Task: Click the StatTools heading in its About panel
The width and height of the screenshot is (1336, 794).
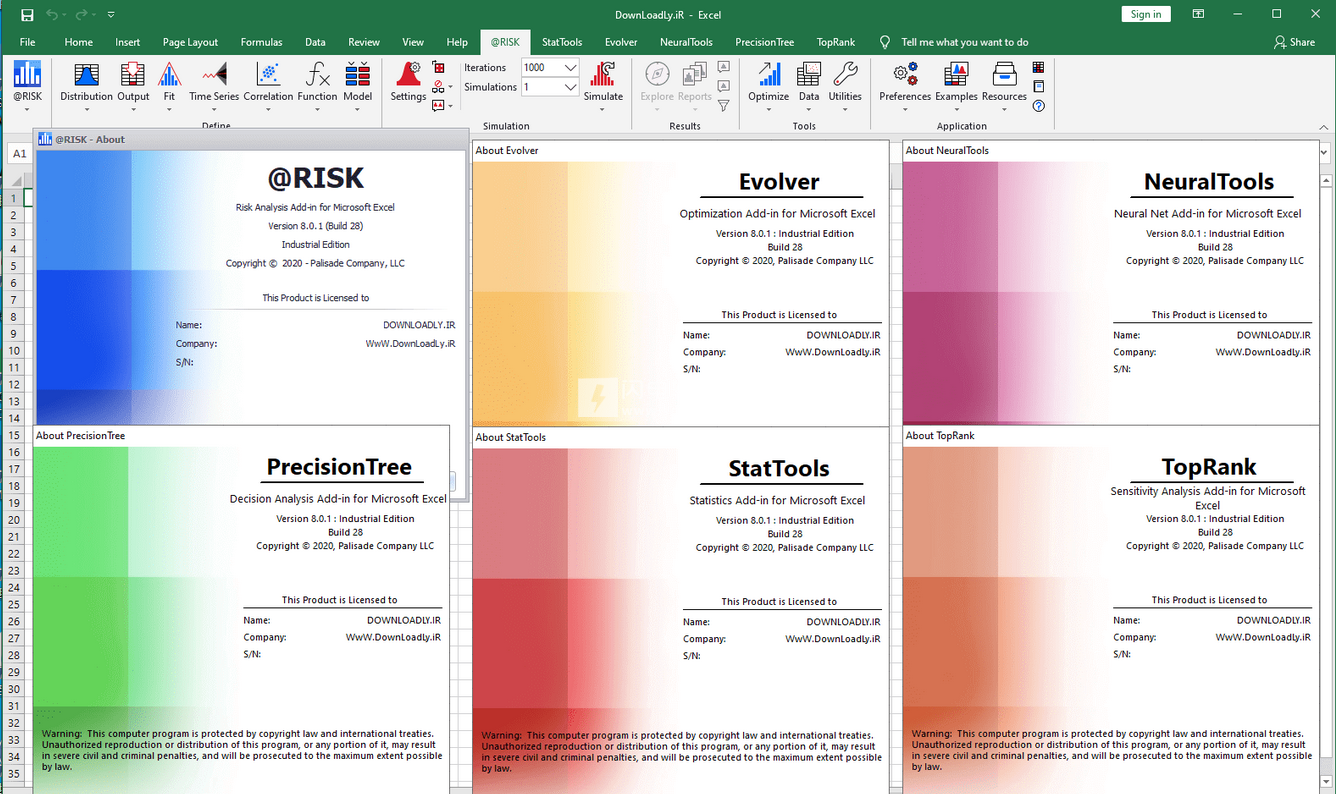Action: click(779, 469)
